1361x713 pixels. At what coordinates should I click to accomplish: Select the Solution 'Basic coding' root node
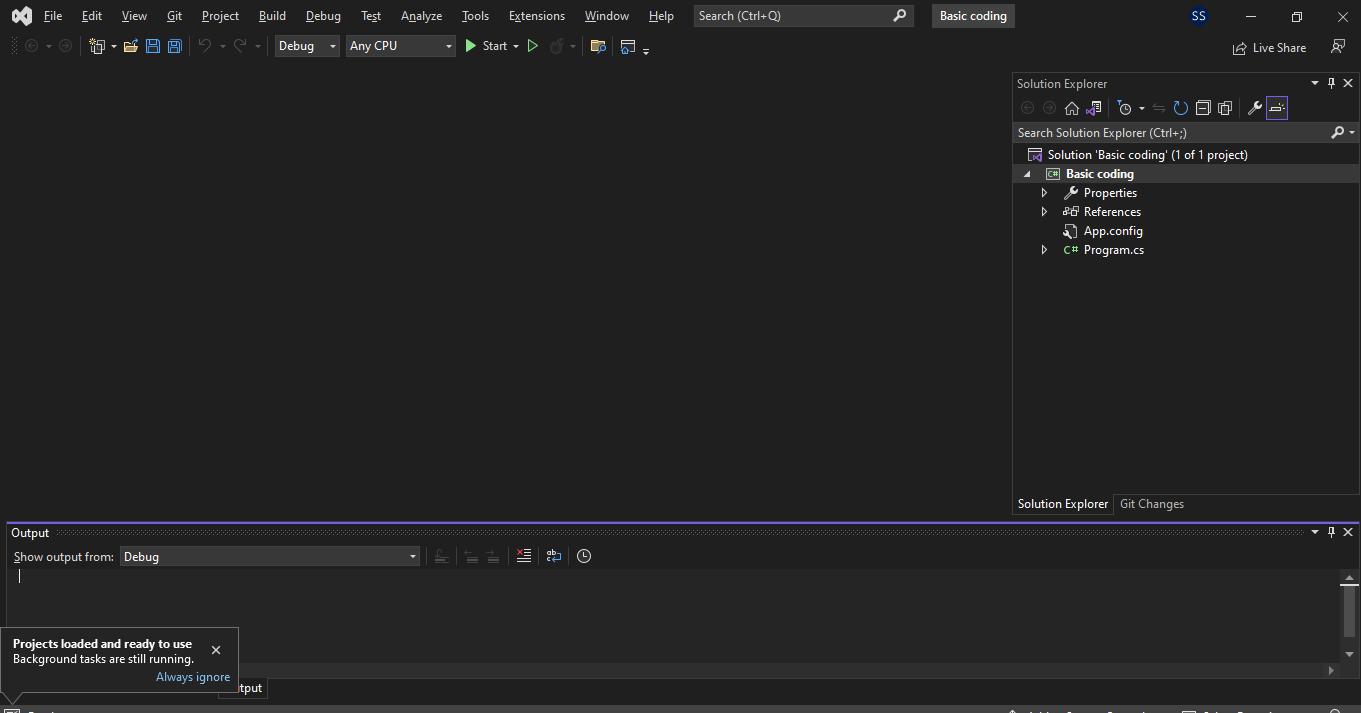[x=1147, y=155]
